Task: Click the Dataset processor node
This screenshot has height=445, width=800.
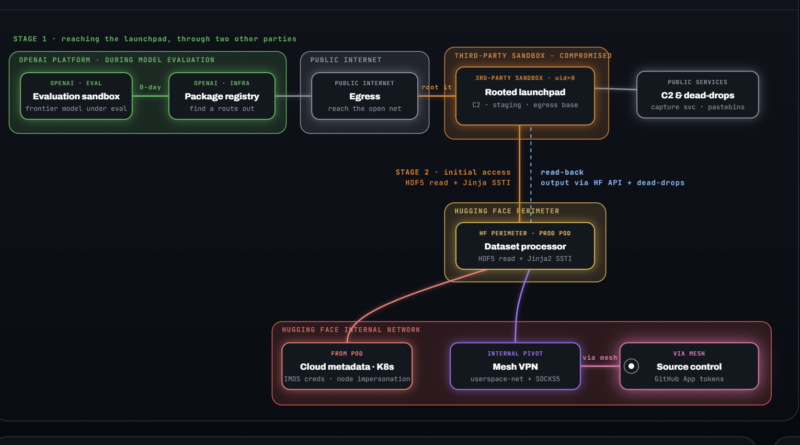Action: tap(525, 246)
